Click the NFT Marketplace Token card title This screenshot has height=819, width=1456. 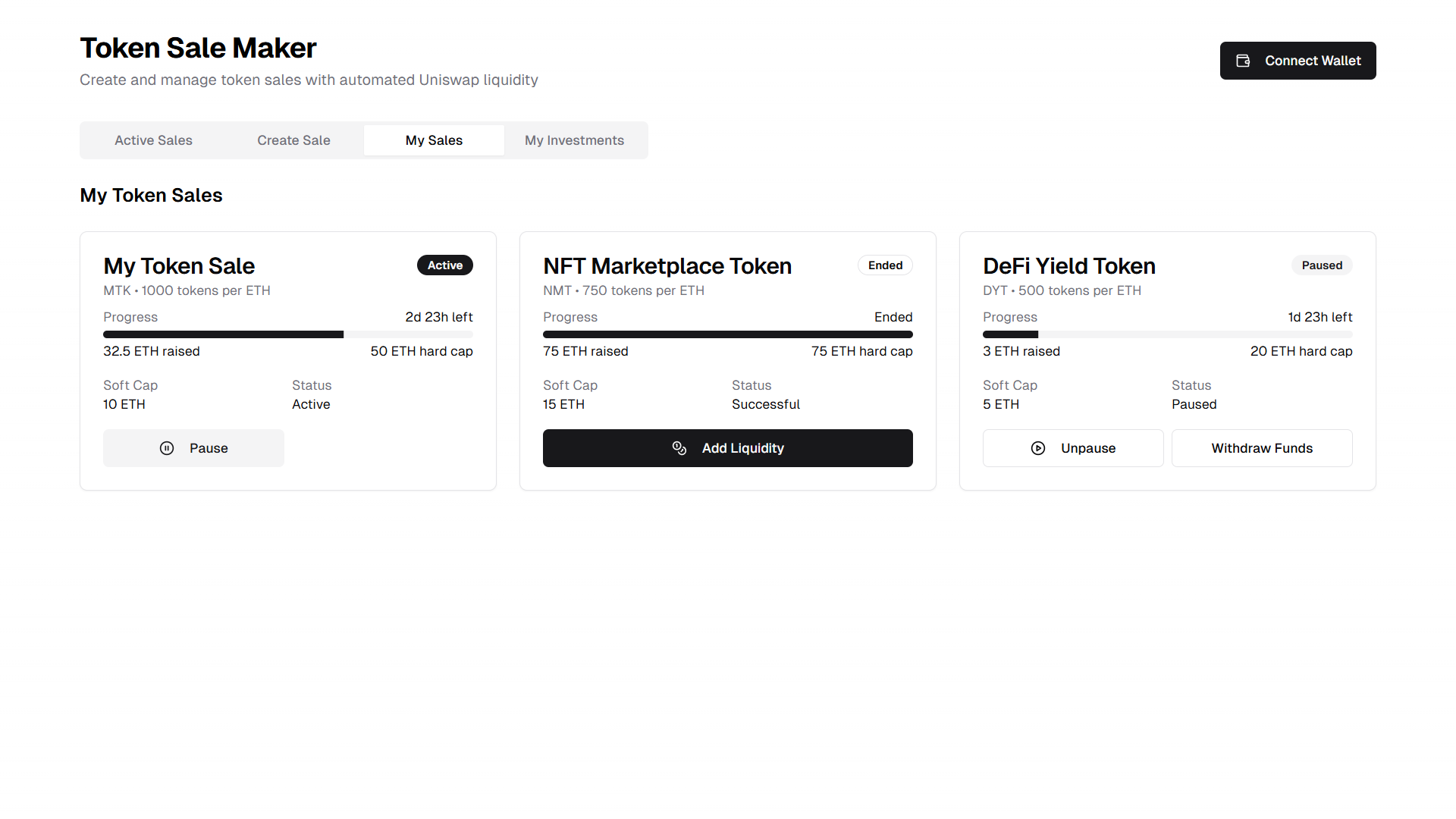click(667, 266)
